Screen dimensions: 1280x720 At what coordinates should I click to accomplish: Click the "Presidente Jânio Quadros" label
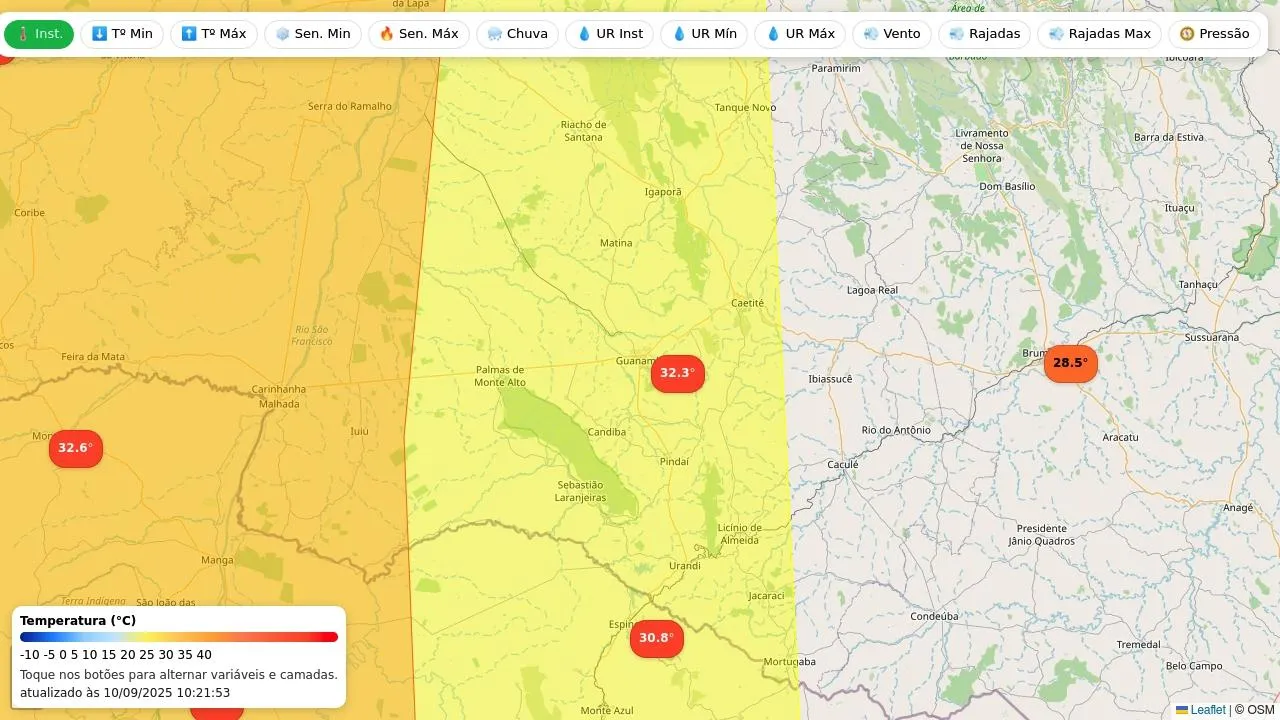coord(1041,535)
